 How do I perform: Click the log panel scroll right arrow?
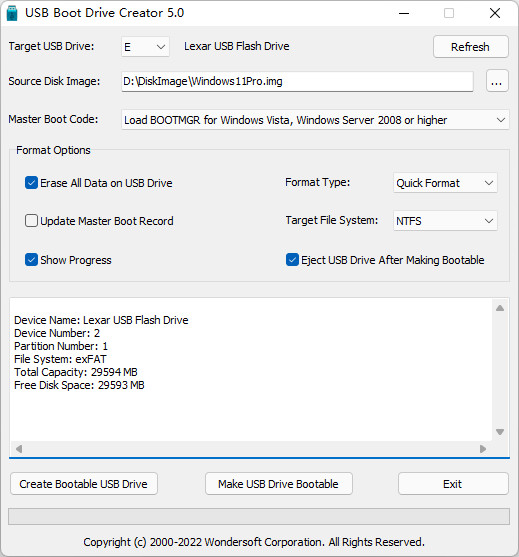(x=483, y=449)
